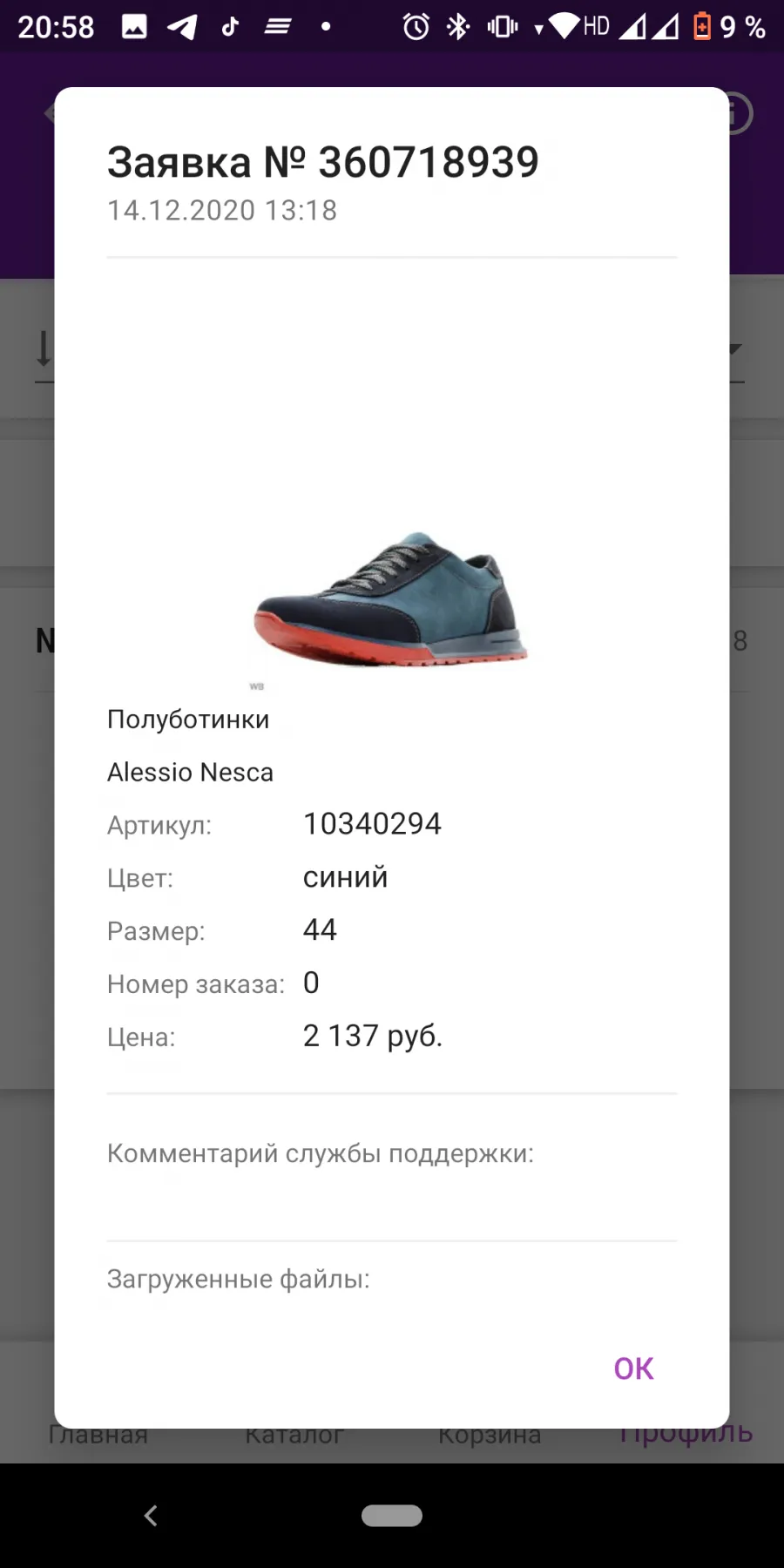Tap the Android back navigation arrow

(x=151, y=1516)
